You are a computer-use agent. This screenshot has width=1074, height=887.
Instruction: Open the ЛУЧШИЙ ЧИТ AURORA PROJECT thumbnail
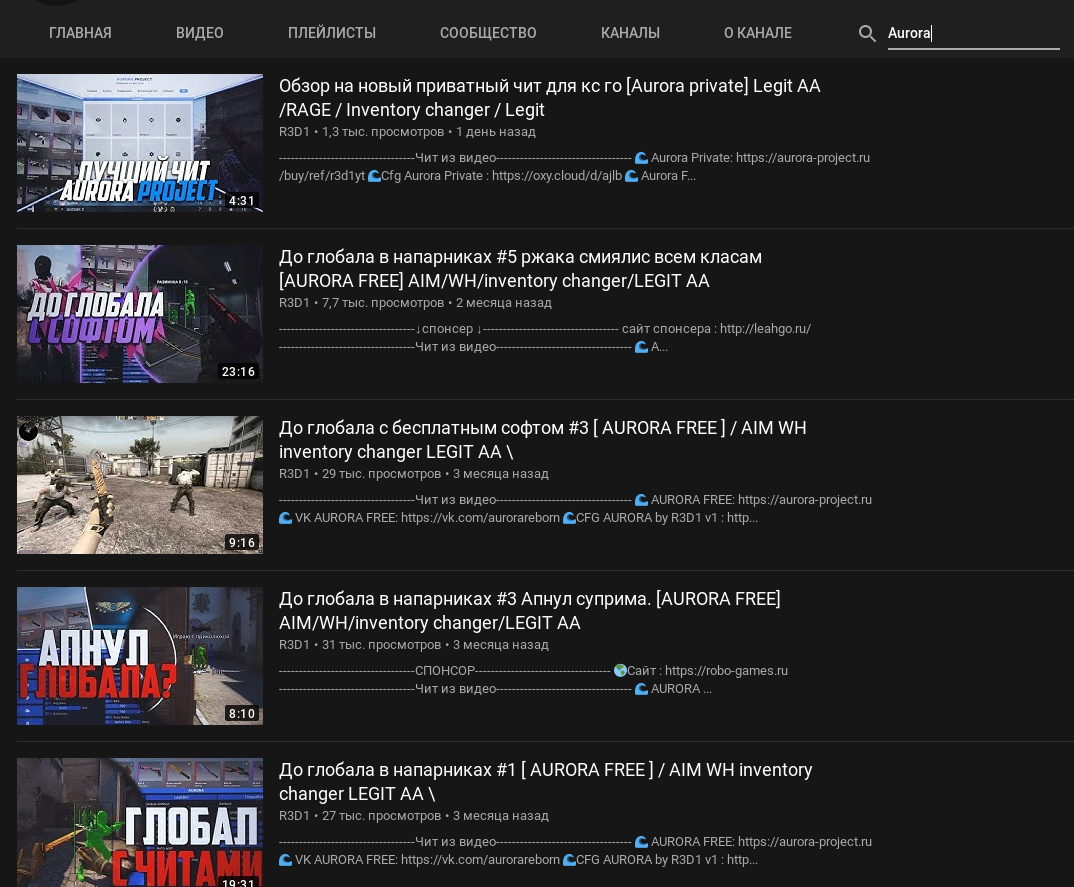click(140, 142)
